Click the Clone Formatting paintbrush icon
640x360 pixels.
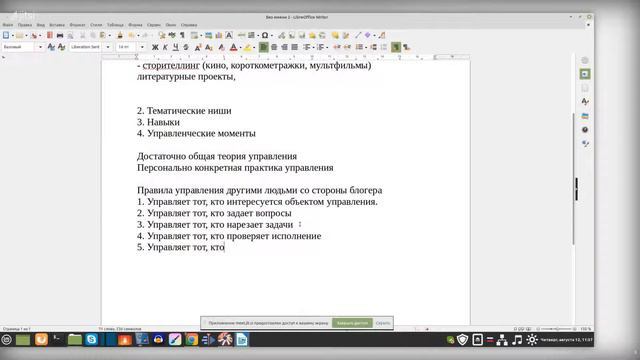pyautogui.click(x=120, y=36)
